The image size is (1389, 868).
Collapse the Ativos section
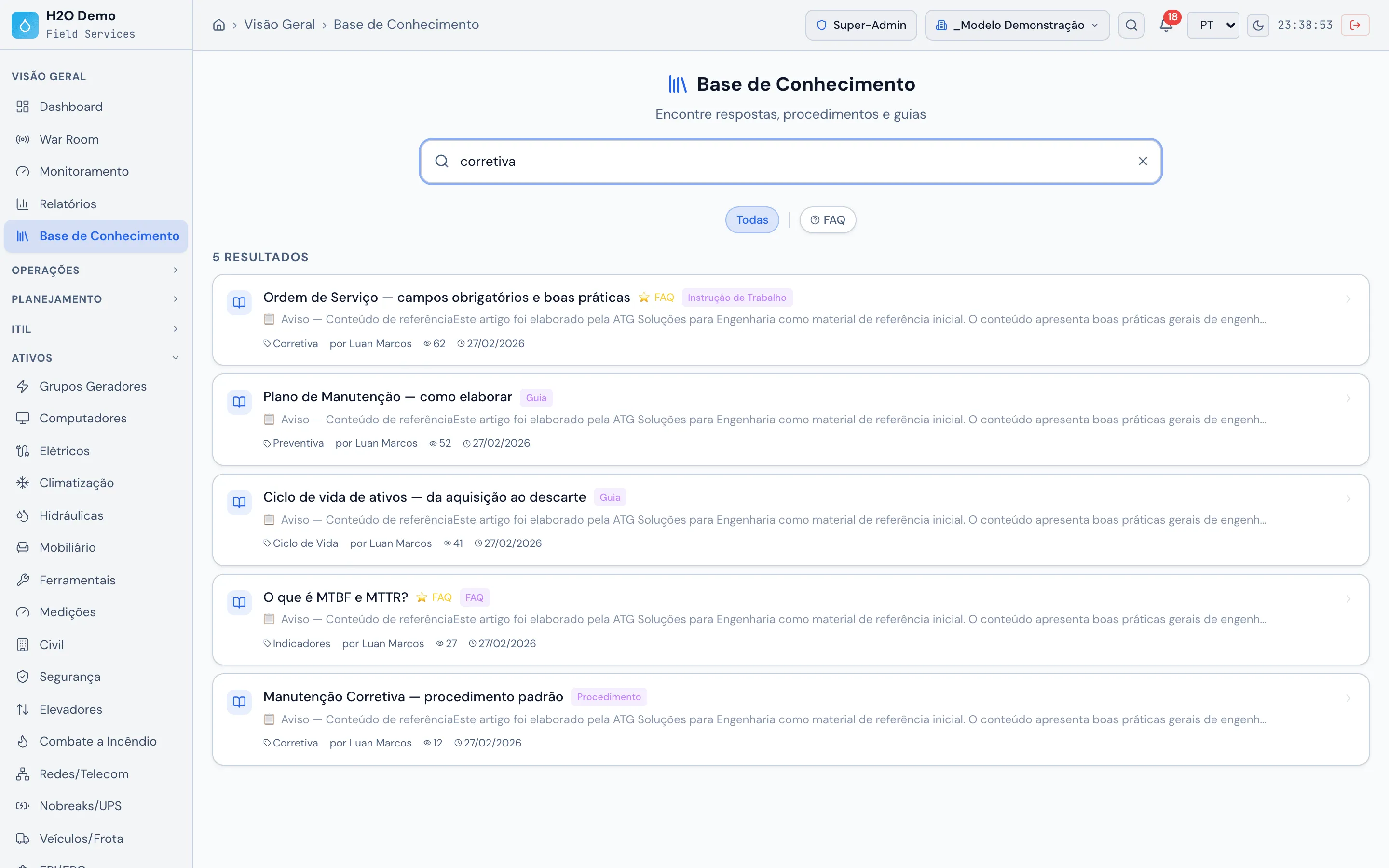pyautogui.click(x=96, y=358)
